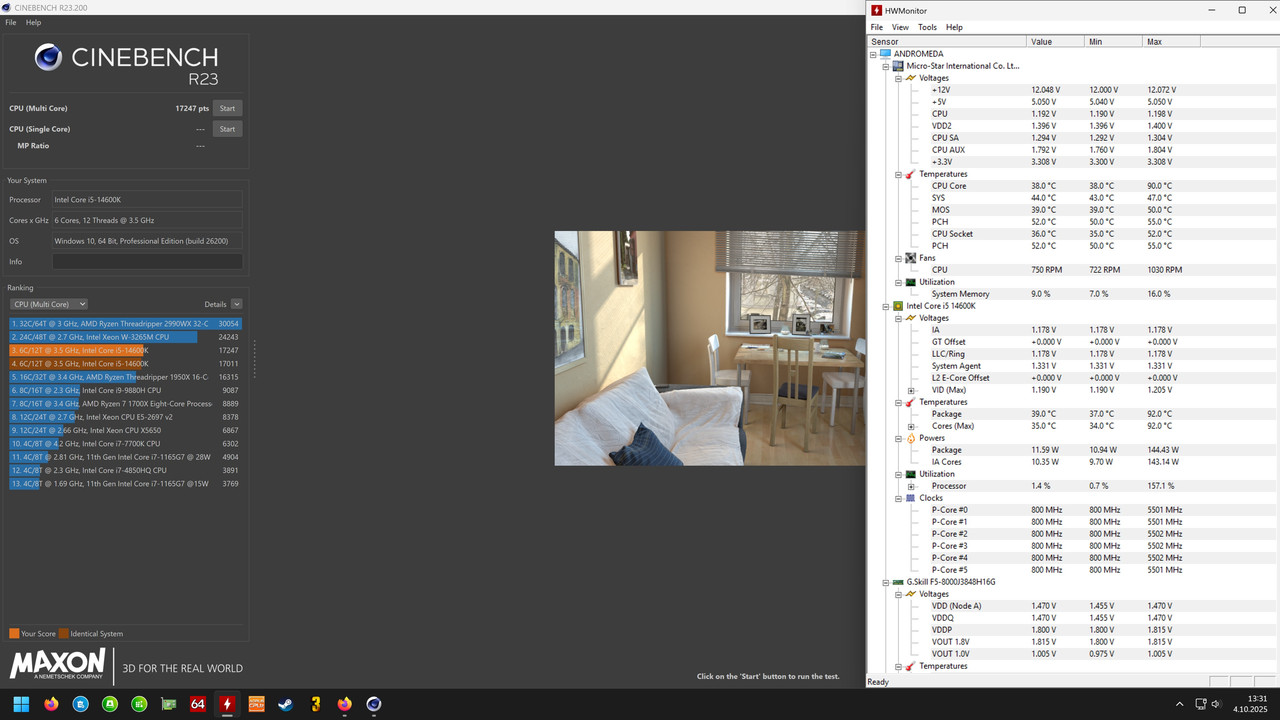
Task: Open the blue circular B taskbar icon
Action: (80, 704)
